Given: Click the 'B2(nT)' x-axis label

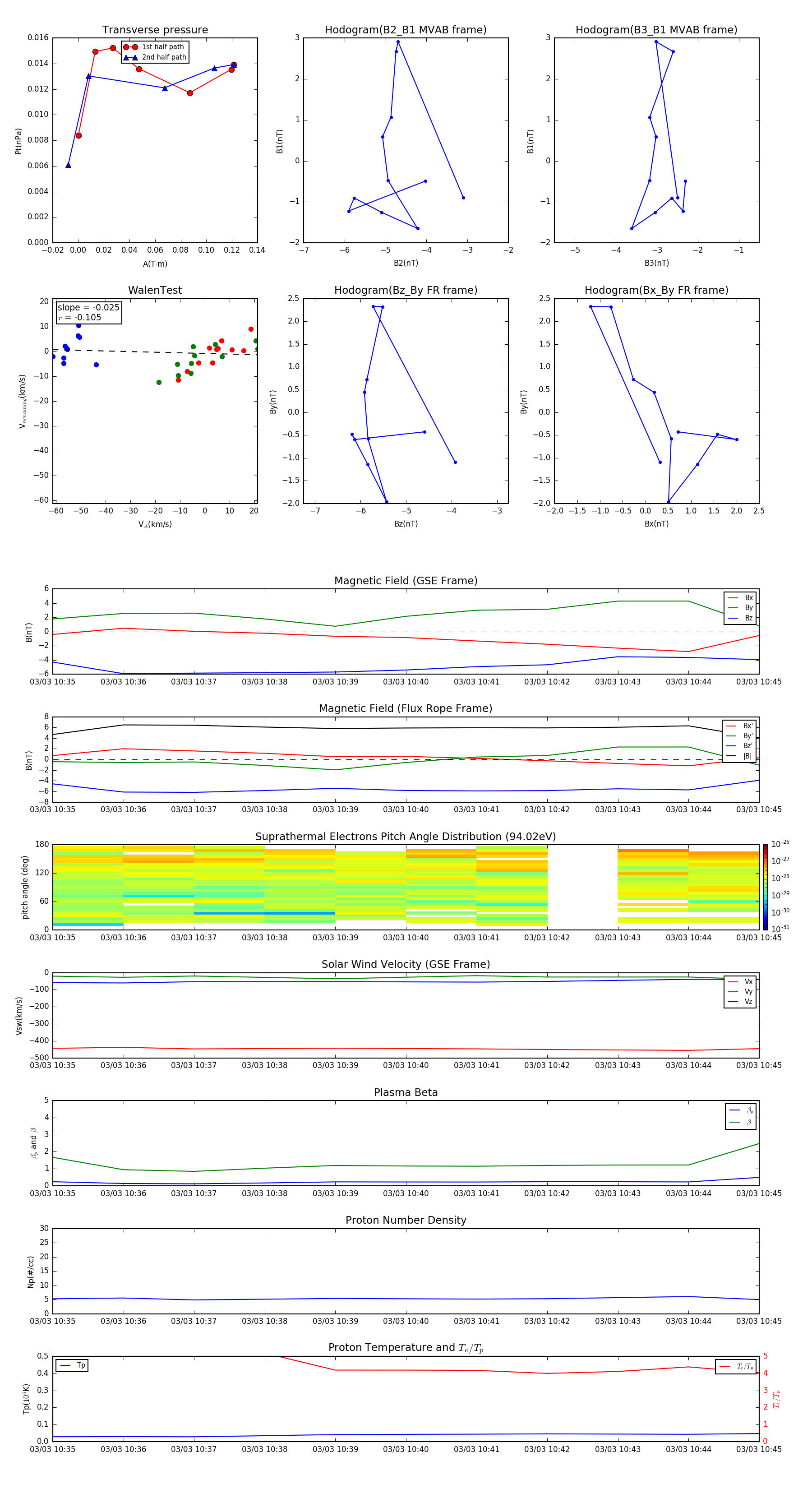Looking at the screenshot, I should (x=406, y=263).
